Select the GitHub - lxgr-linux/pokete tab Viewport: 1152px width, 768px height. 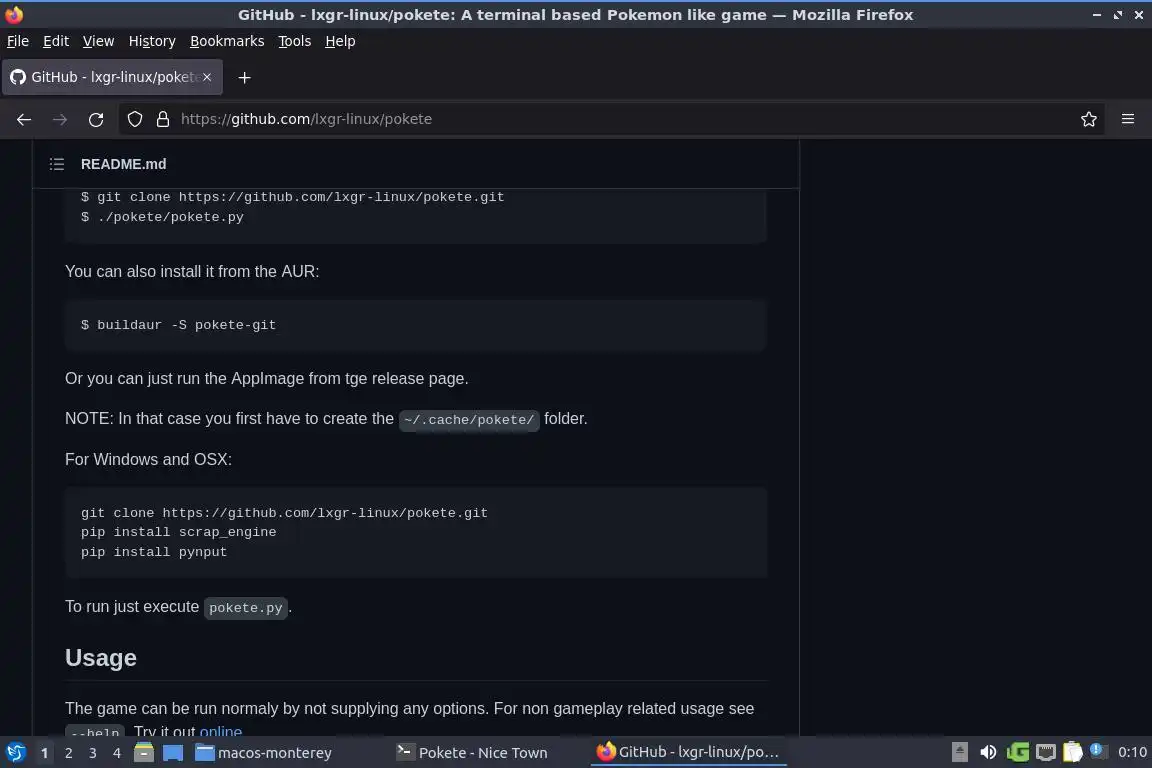(112, 77)
